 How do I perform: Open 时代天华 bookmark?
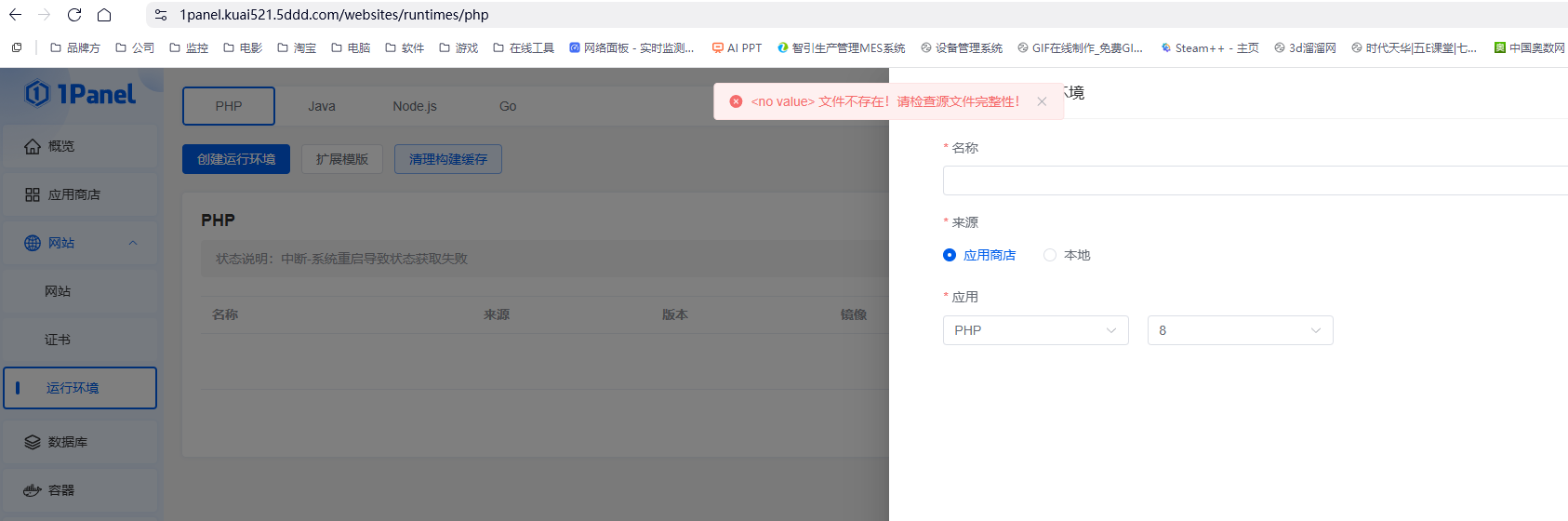point(1414,47)
